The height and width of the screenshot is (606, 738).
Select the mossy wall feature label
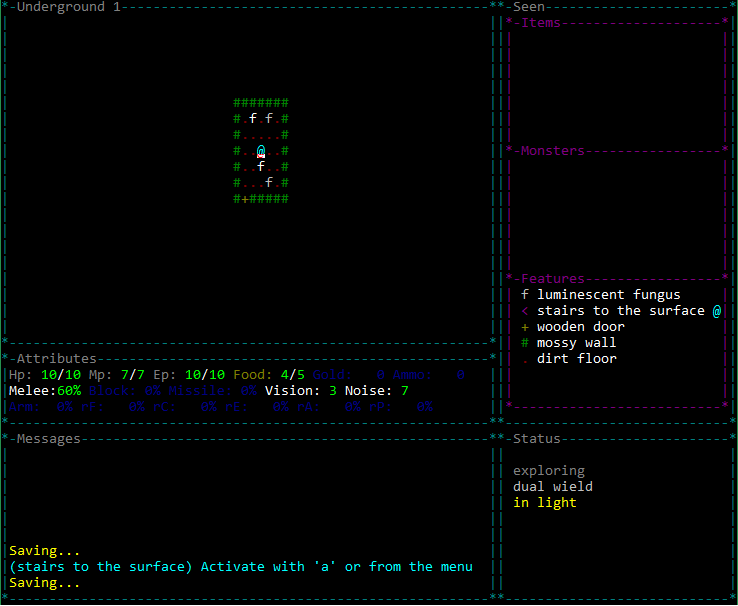(x=577, y=343)
